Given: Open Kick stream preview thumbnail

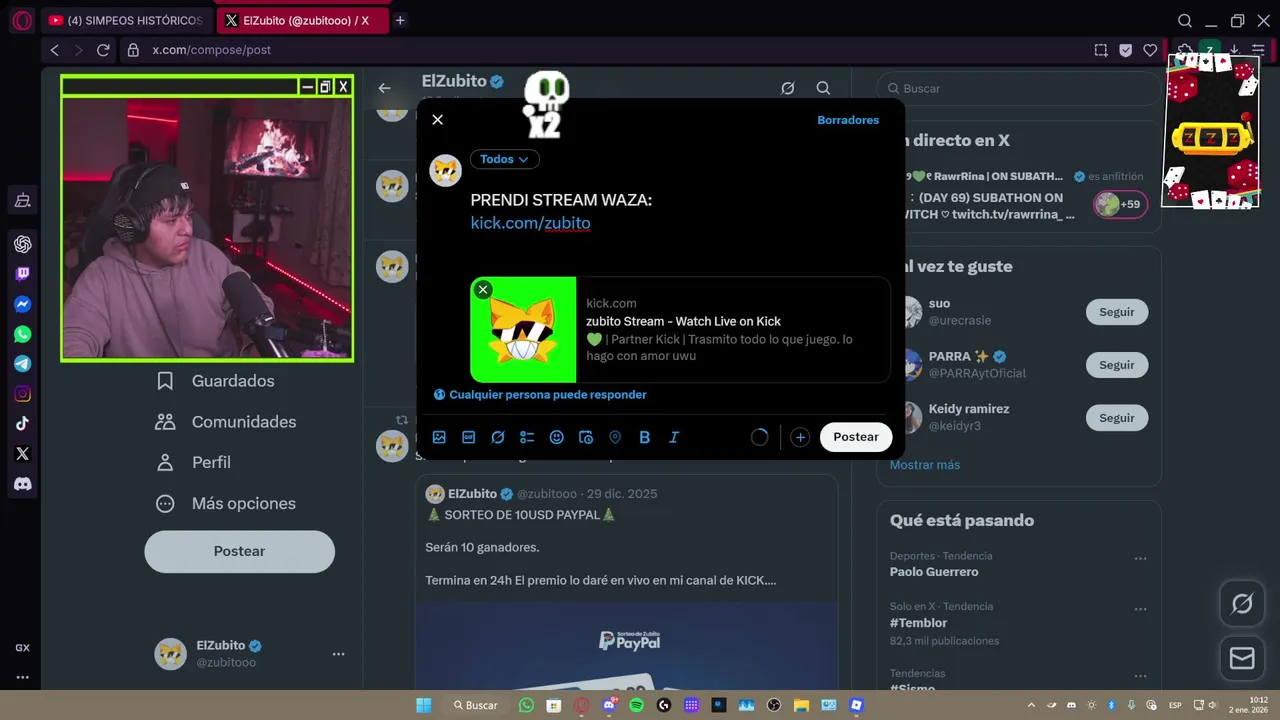Looking at the screenshot, I should point(524,330).
